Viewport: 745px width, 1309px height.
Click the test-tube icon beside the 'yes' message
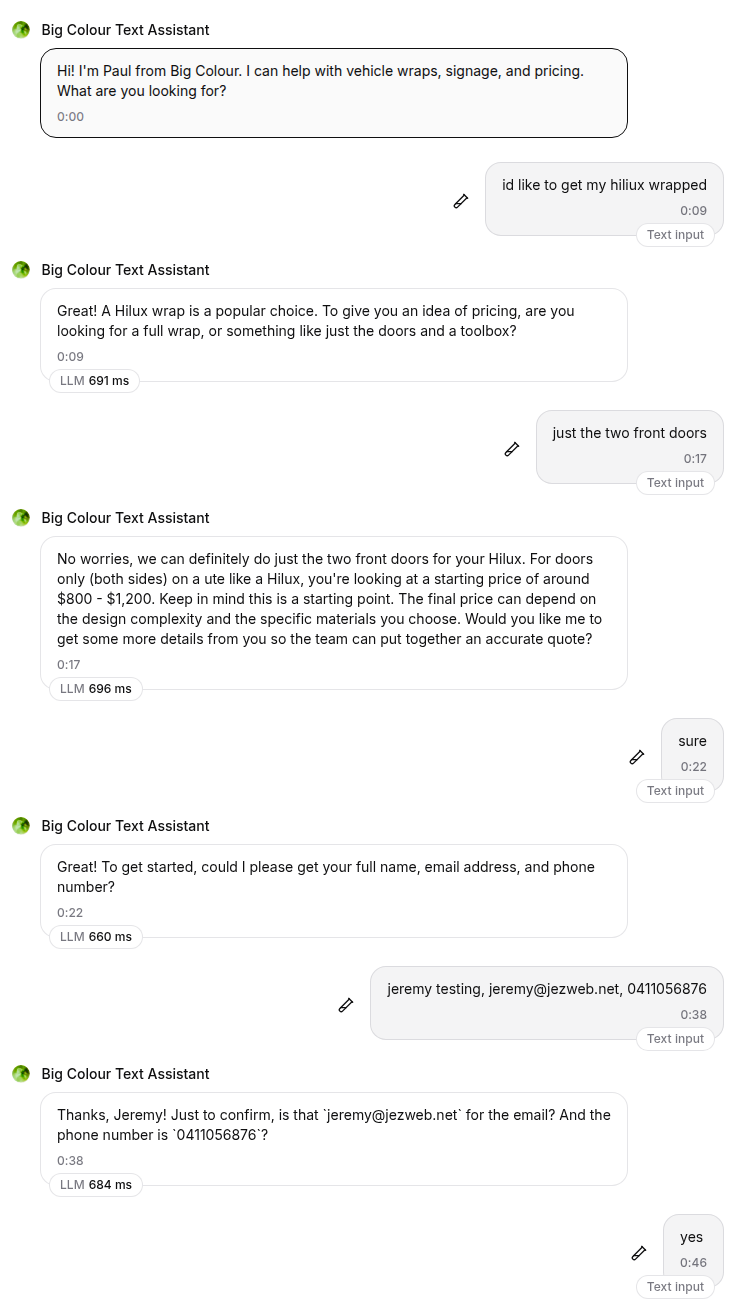639,1253
